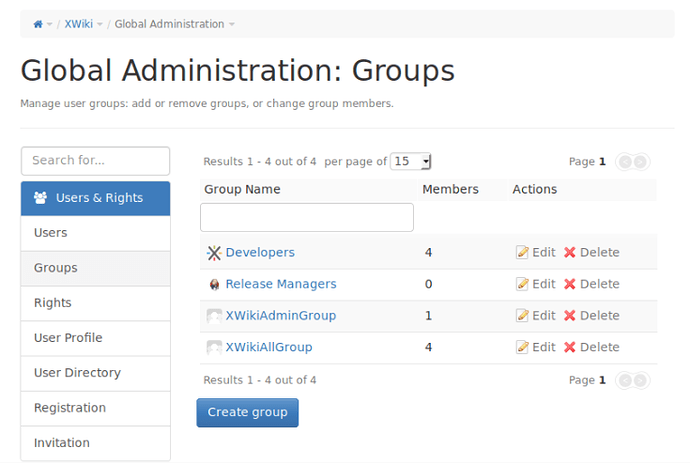Image resolution: width=690 pixels, height=464 pixels.
Task: Click the red X Delete icon for XWikiAllGroup
Action: click(570, 347)
